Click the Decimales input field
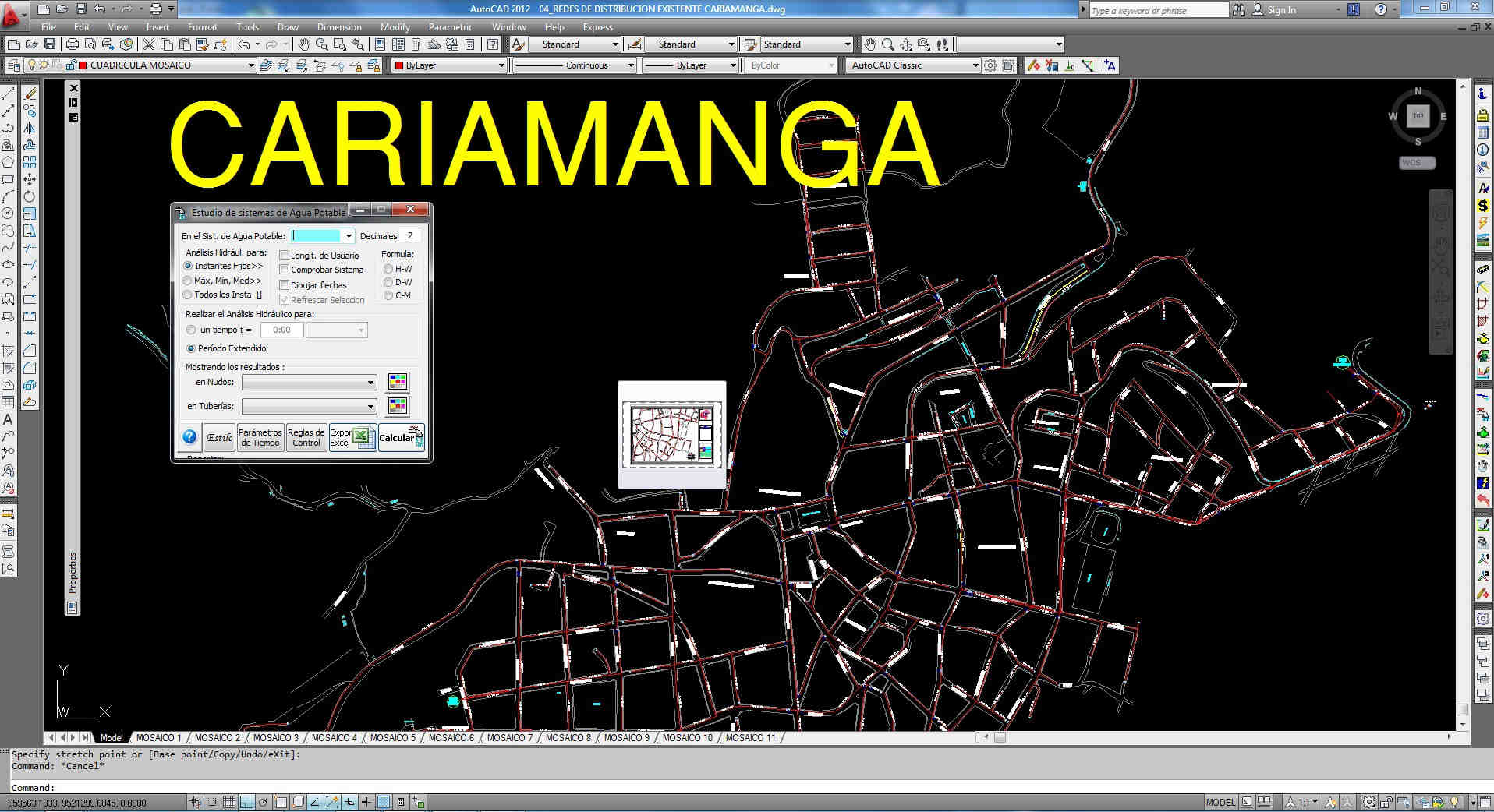The width and height of the screenshot is (1494, 812). coord(410,236)
